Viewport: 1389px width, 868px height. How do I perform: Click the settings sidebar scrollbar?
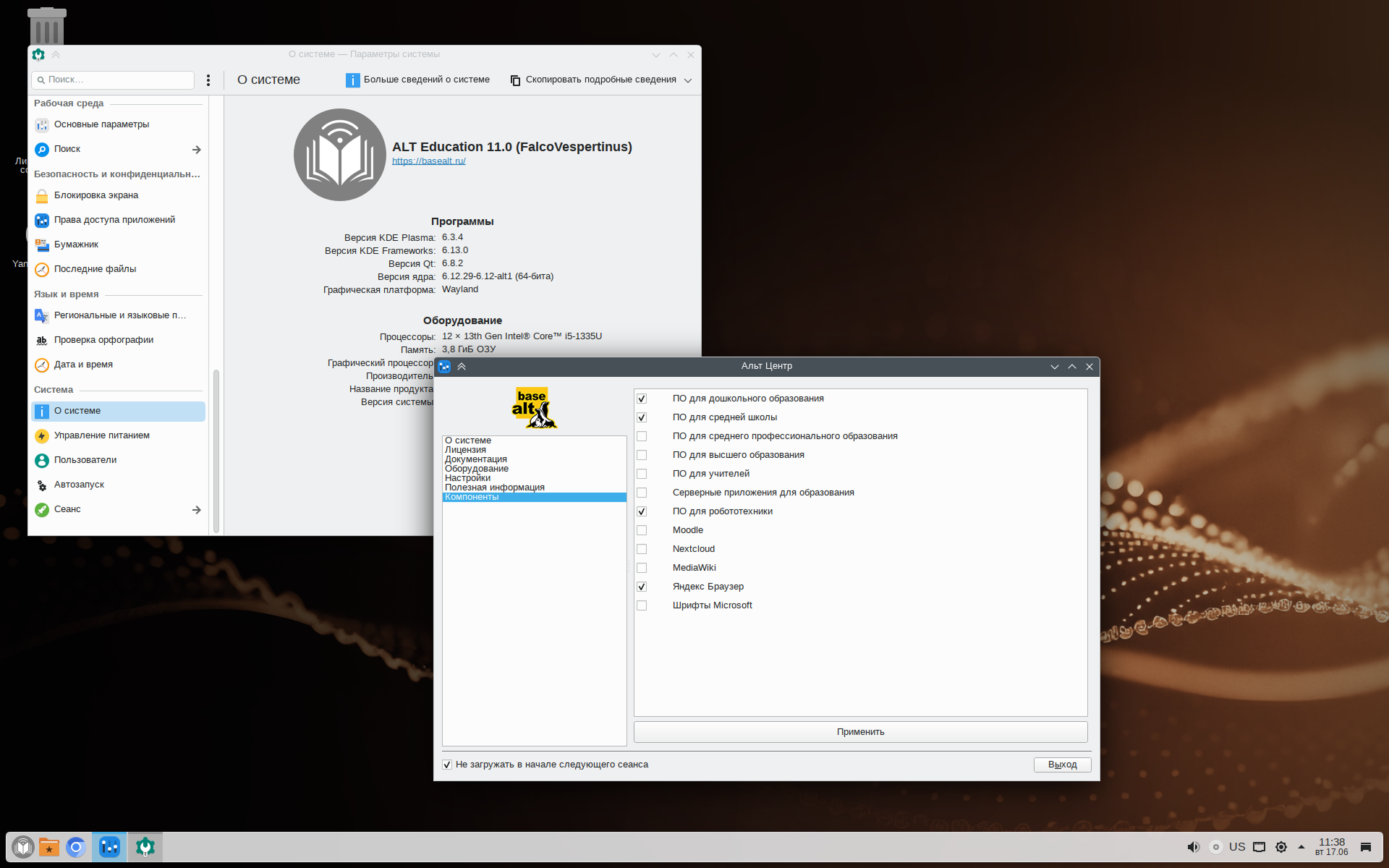pyautogui.click(x=216, y=452)
